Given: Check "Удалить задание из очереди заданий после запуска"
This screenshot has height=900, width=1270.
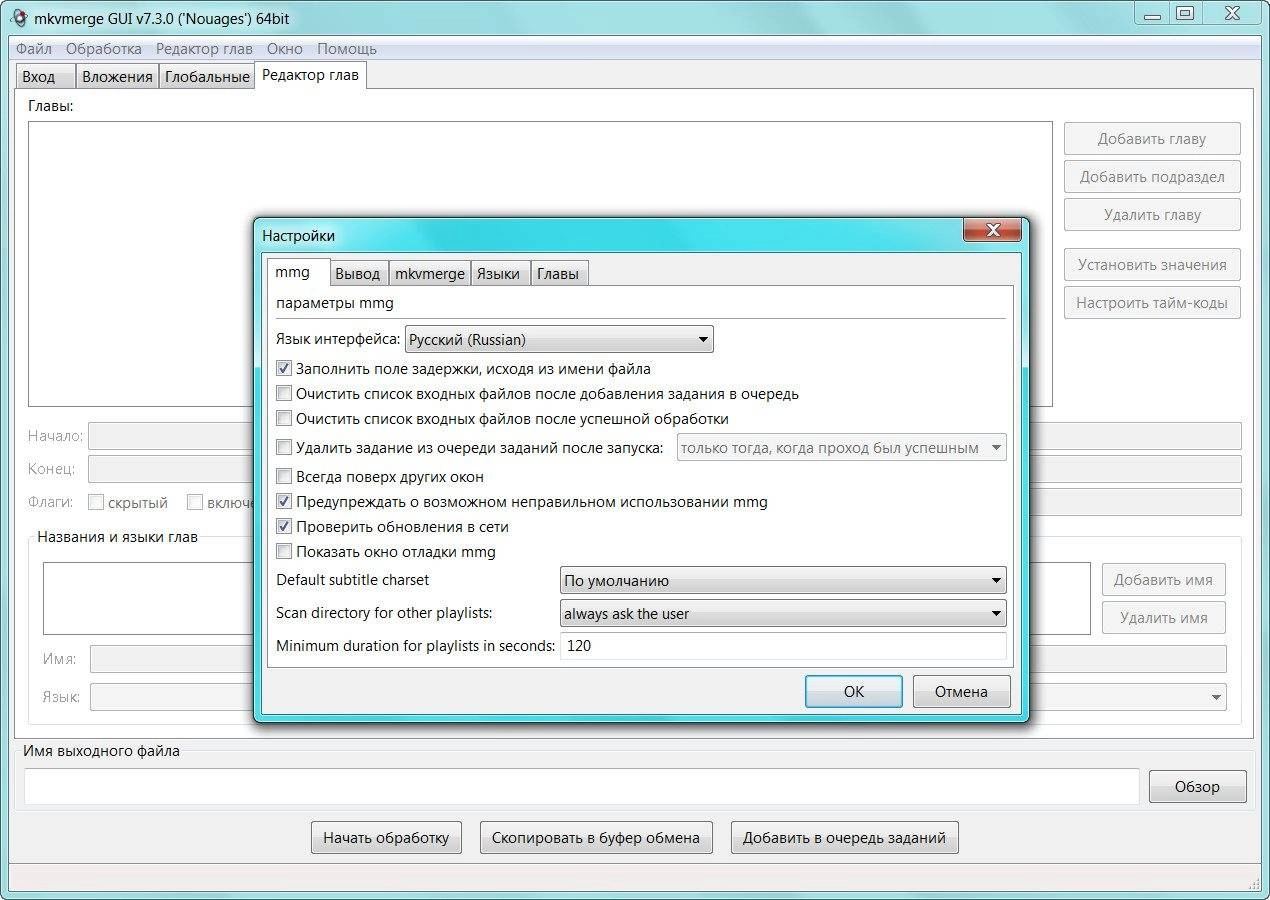Looking at the screenshot, I should click(x=284, y=448).
